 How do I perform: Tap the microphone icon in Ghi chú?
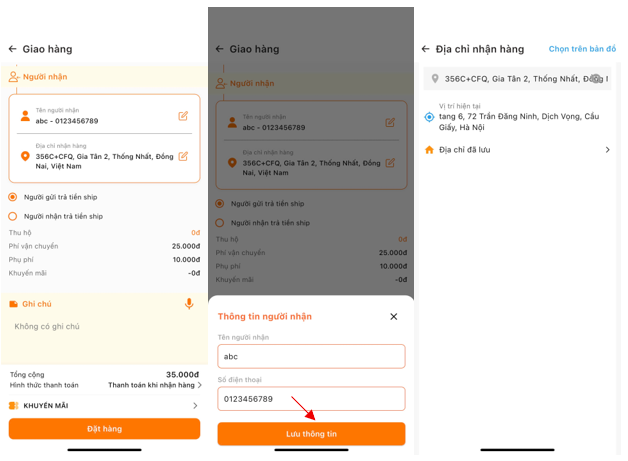point(189,304)
